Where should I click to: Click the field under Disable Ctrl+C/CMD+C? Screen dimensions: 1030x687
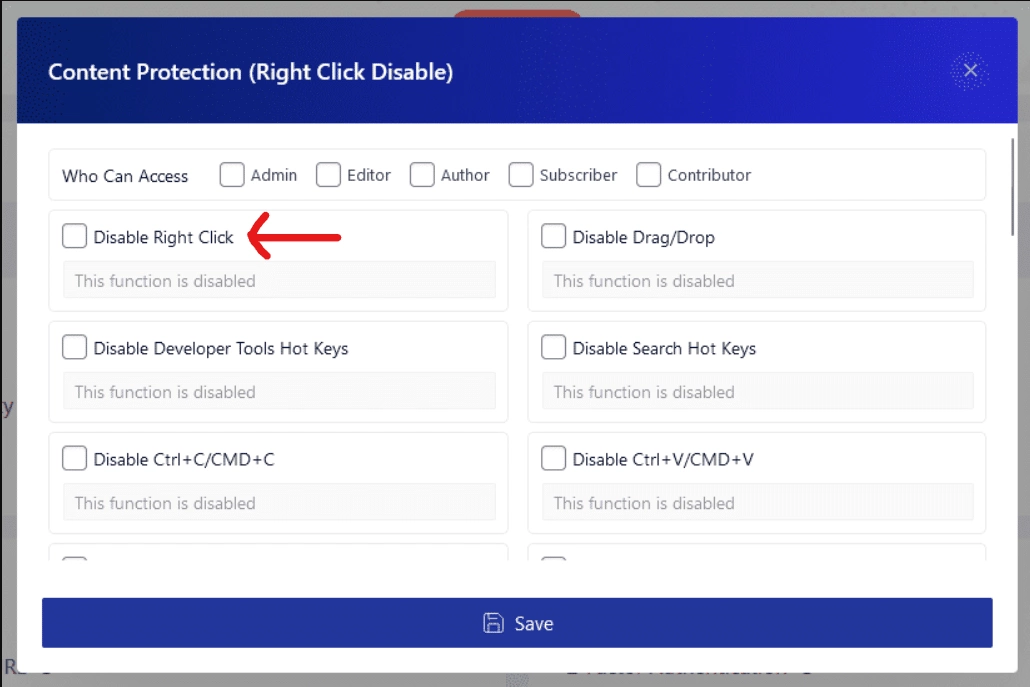(280, 503)
